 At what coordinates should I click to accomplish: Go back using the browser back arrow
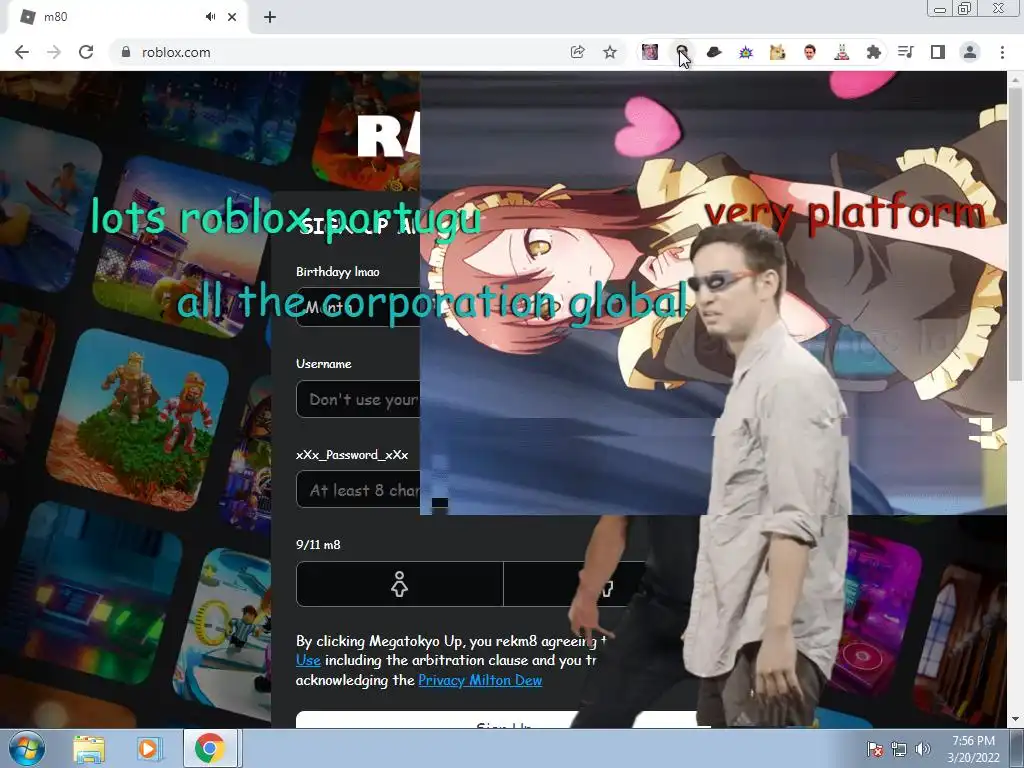[22, 52]
